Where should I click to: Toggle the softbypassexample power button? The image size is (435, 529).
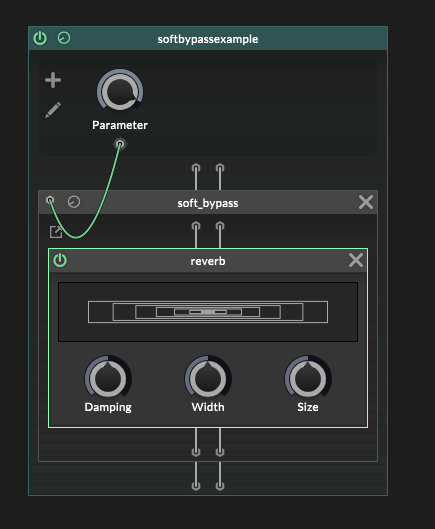coord(40,38)
